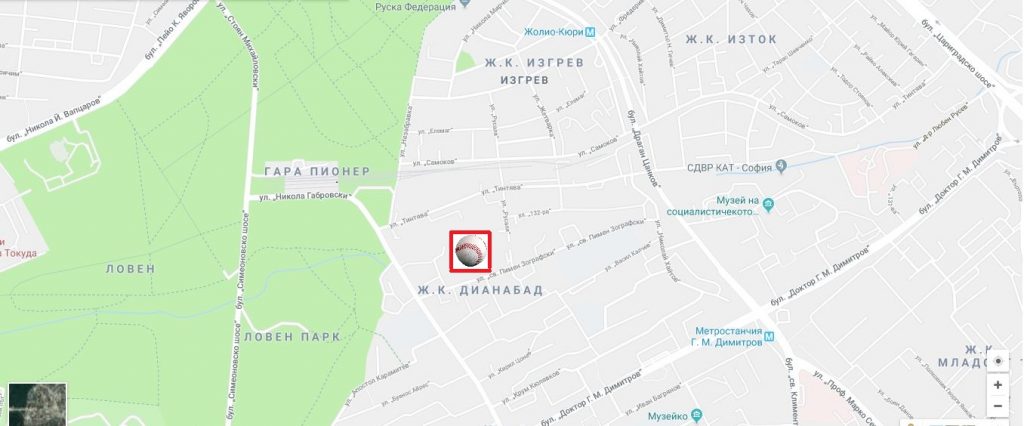The width and height of the screenshot is (1024, 426).
Task: Click the ЛОВЕН ПАРК label
Action: (x=292, y=337)
